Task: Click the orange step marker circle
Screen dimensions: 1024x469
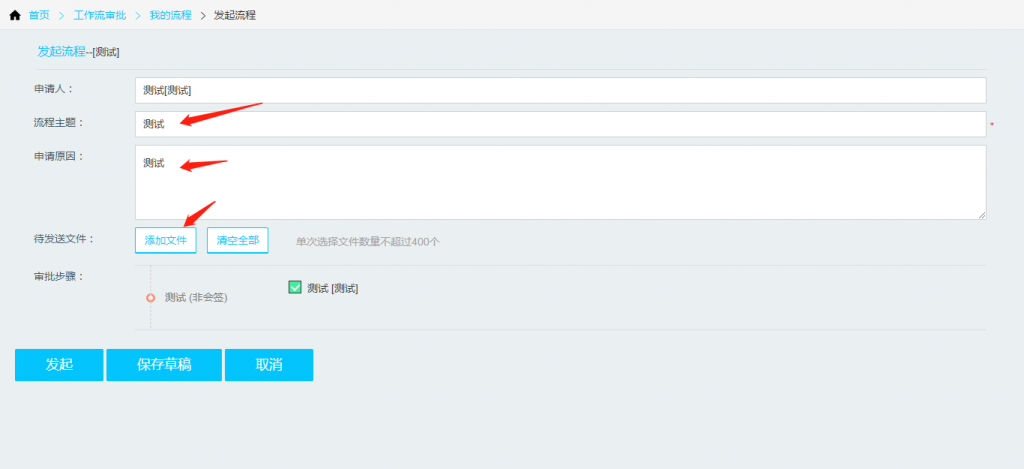Action: click(150, 298)
